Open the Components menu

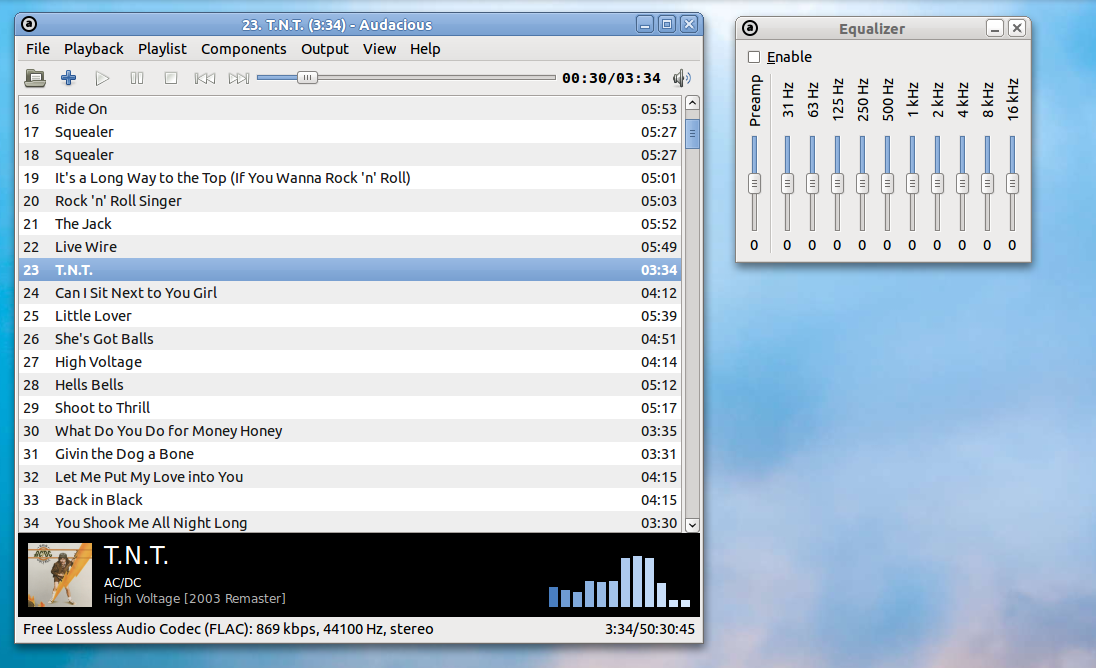click(244, 49)
